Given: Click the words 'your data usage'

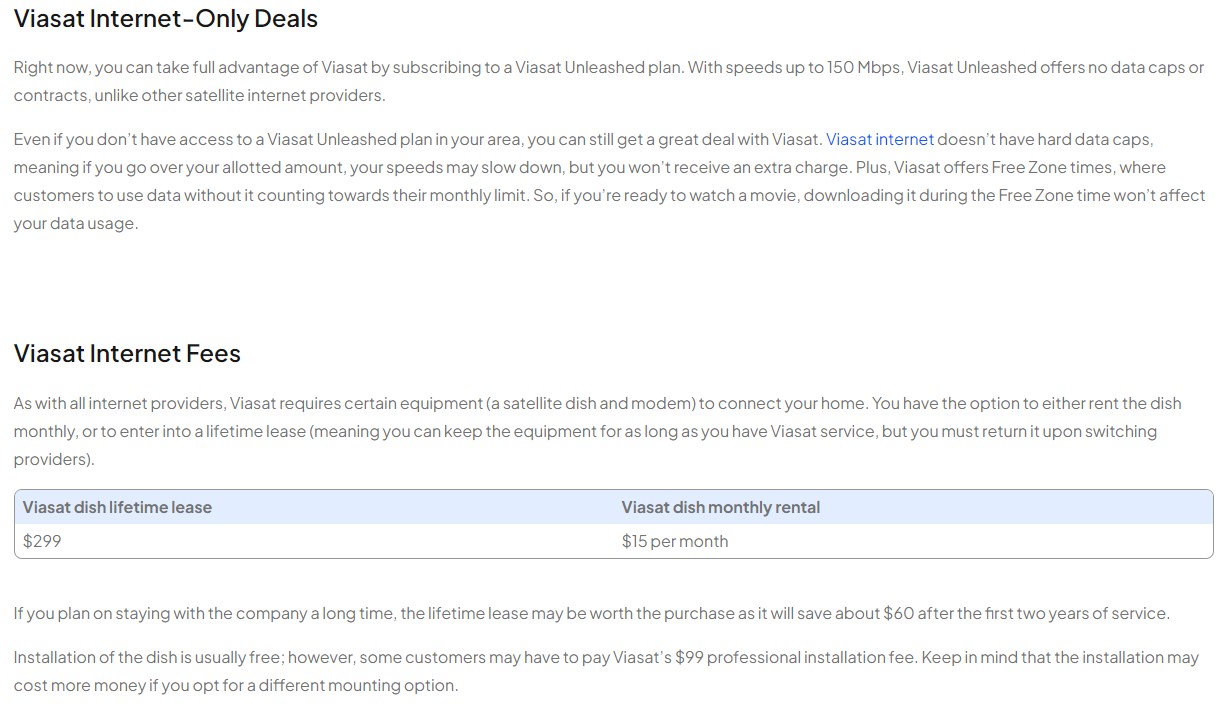Looking at the screenshot, I should (75, 223).
